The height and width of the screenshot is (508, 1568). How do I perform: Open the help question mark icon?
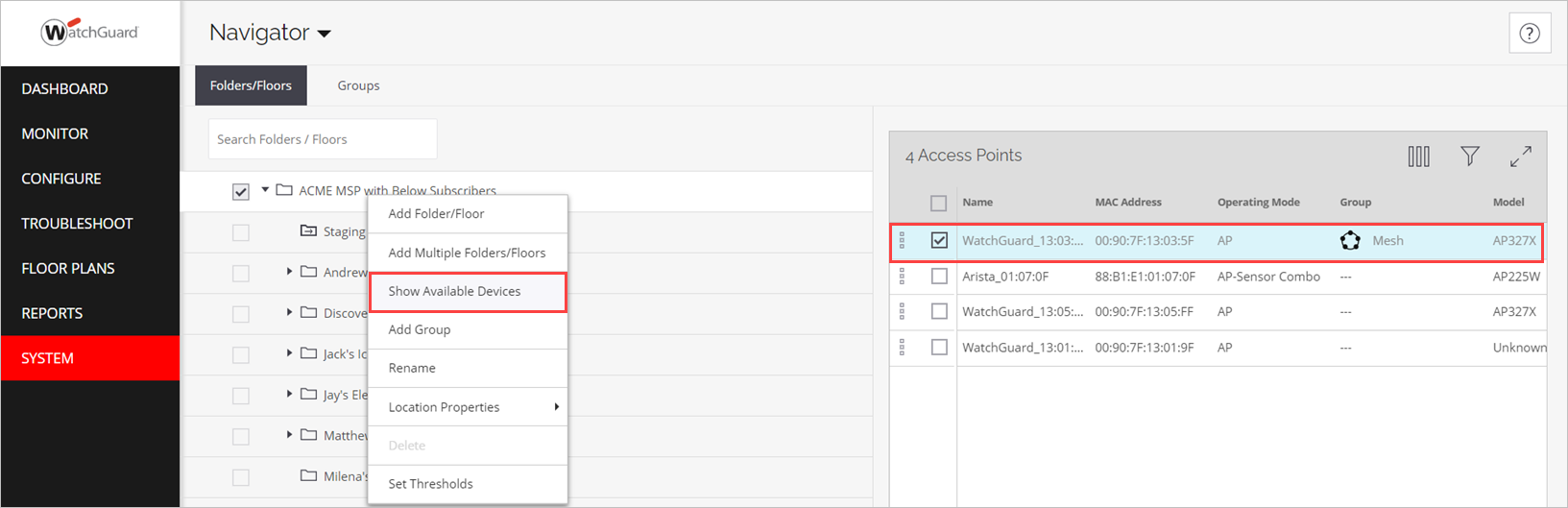coord(1530,34)
